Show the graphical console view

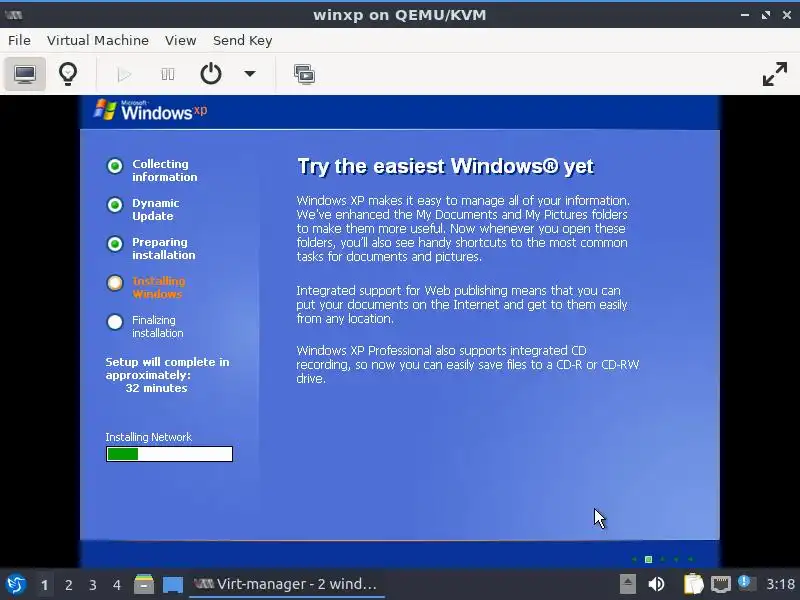click(x=24, y=74)
